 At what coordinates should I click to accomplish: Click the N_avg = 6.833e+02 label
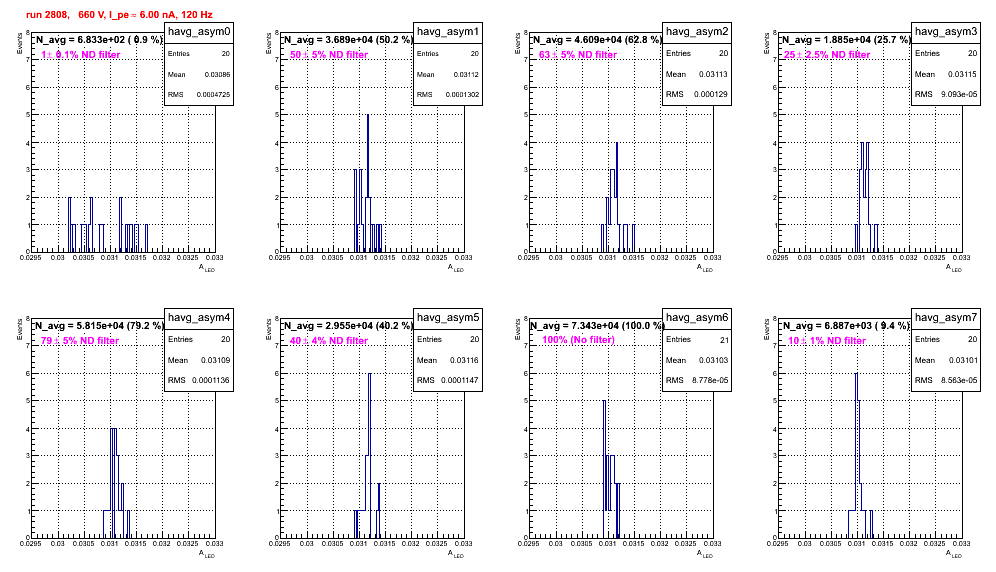[99, 39]
